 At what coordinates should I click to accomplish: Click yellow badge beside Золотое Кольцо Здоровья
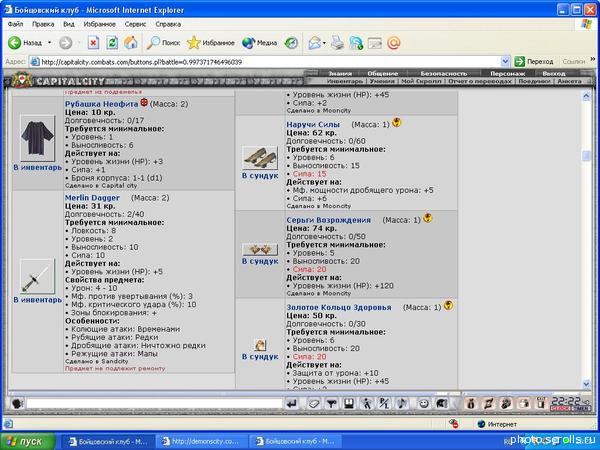coord(448,305)
